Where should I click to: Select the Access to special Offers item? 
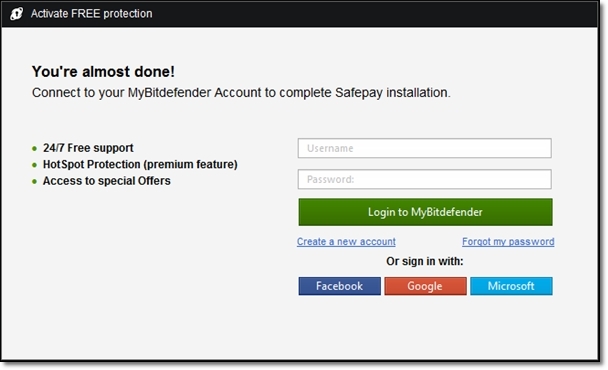(107, 181)
